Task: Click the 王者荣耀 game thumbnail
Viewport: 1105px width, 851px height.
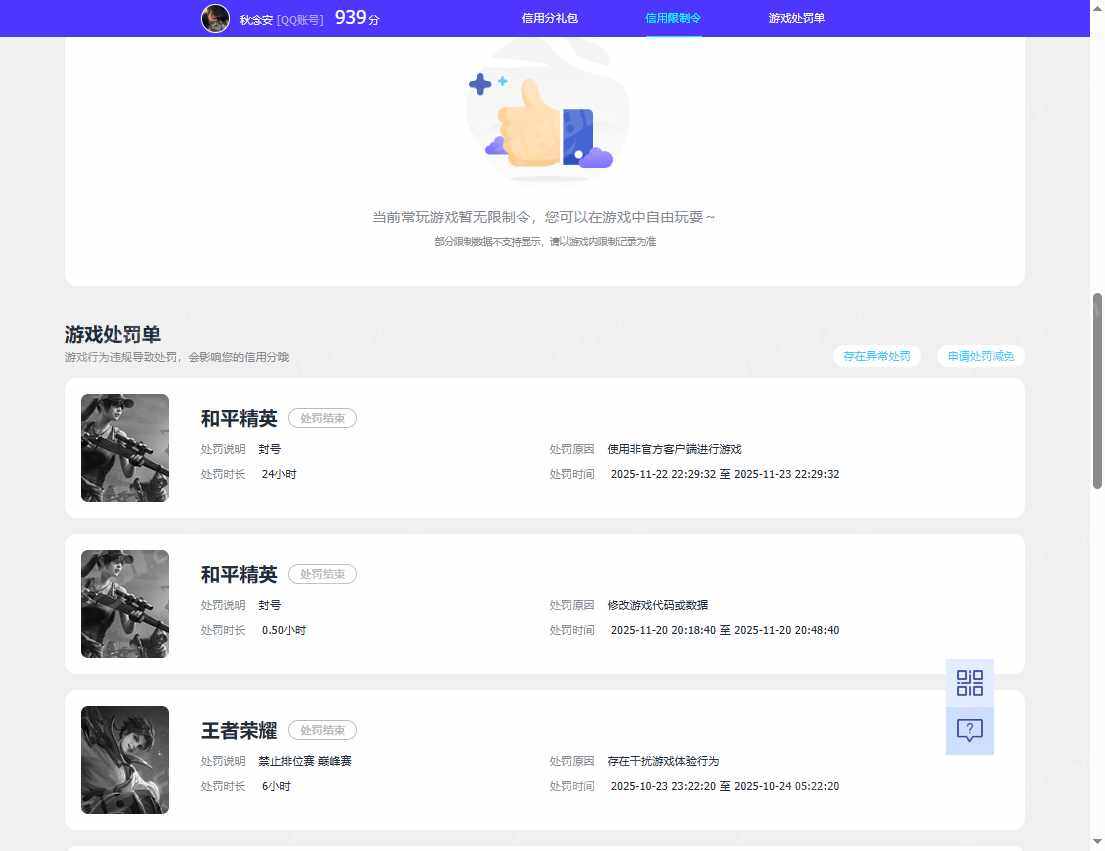Action: click(125, 760)
